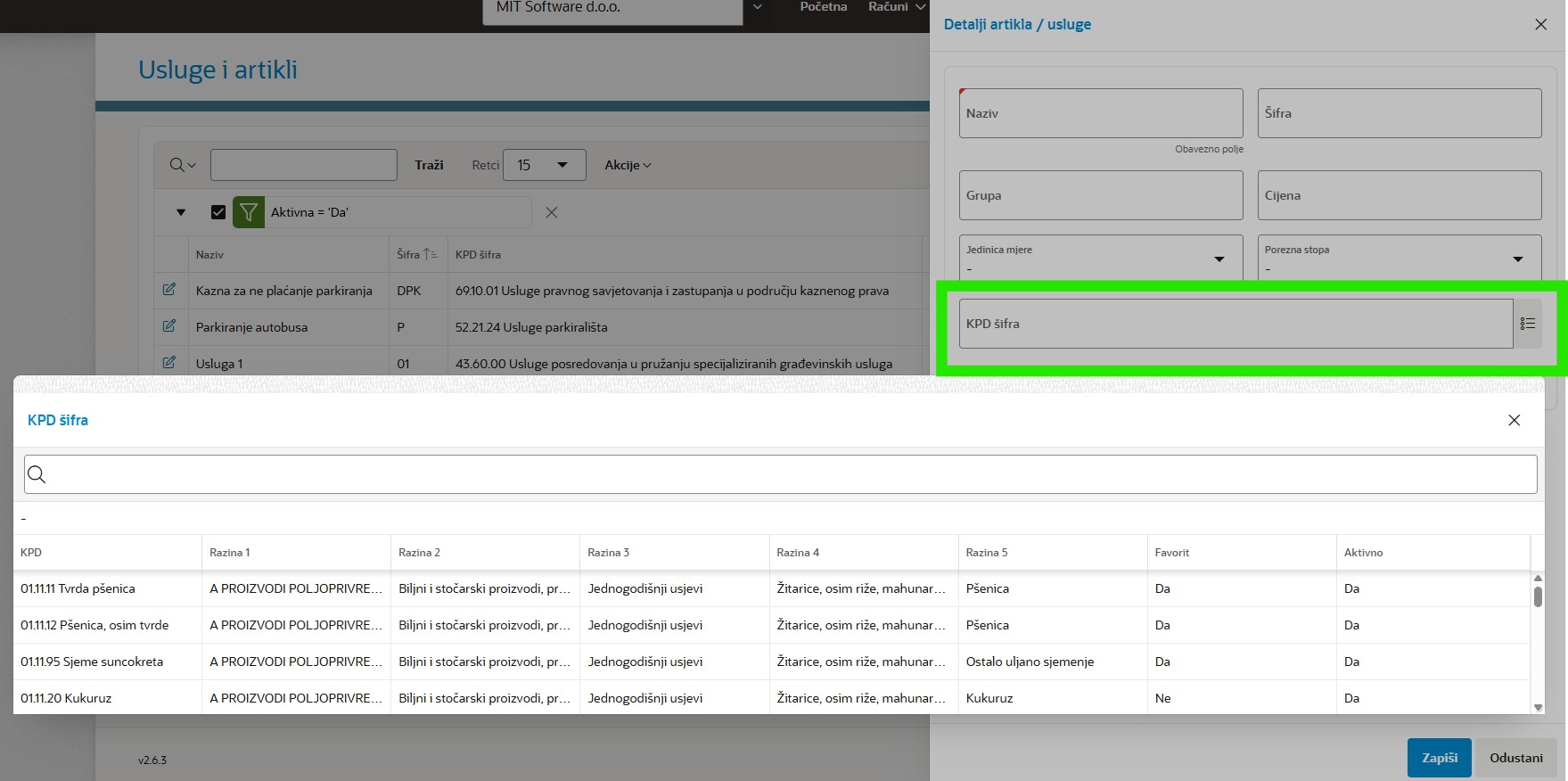
Task: Open the Akcije menu
Action: (628, 165)
